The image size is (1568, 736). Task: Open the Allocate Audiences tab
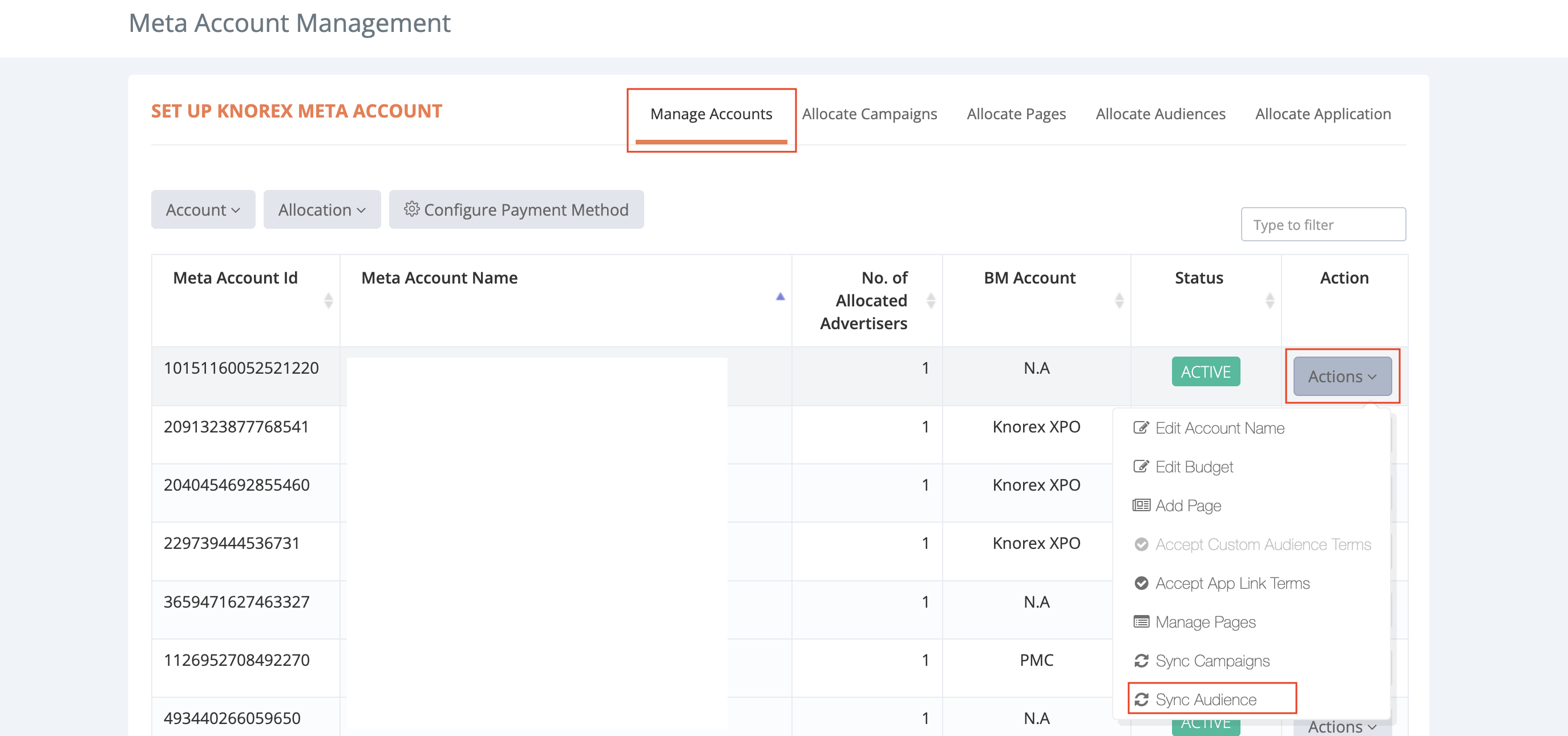pyautogui.click(x=1160, y=114)
